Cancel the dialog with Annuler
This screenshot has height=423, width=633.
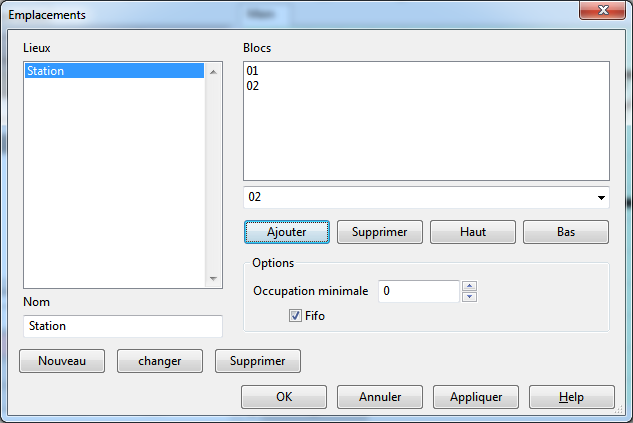380,396
